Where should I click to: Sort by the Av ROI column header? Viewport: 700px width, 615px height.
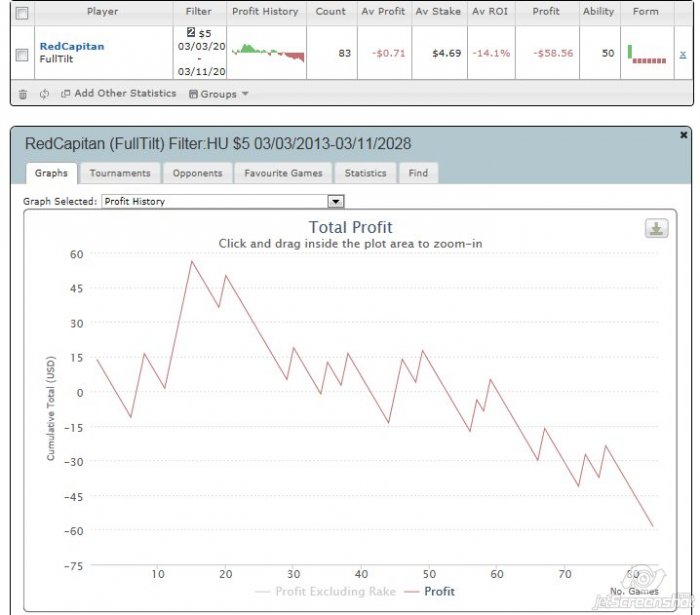(x=490, y=12)
